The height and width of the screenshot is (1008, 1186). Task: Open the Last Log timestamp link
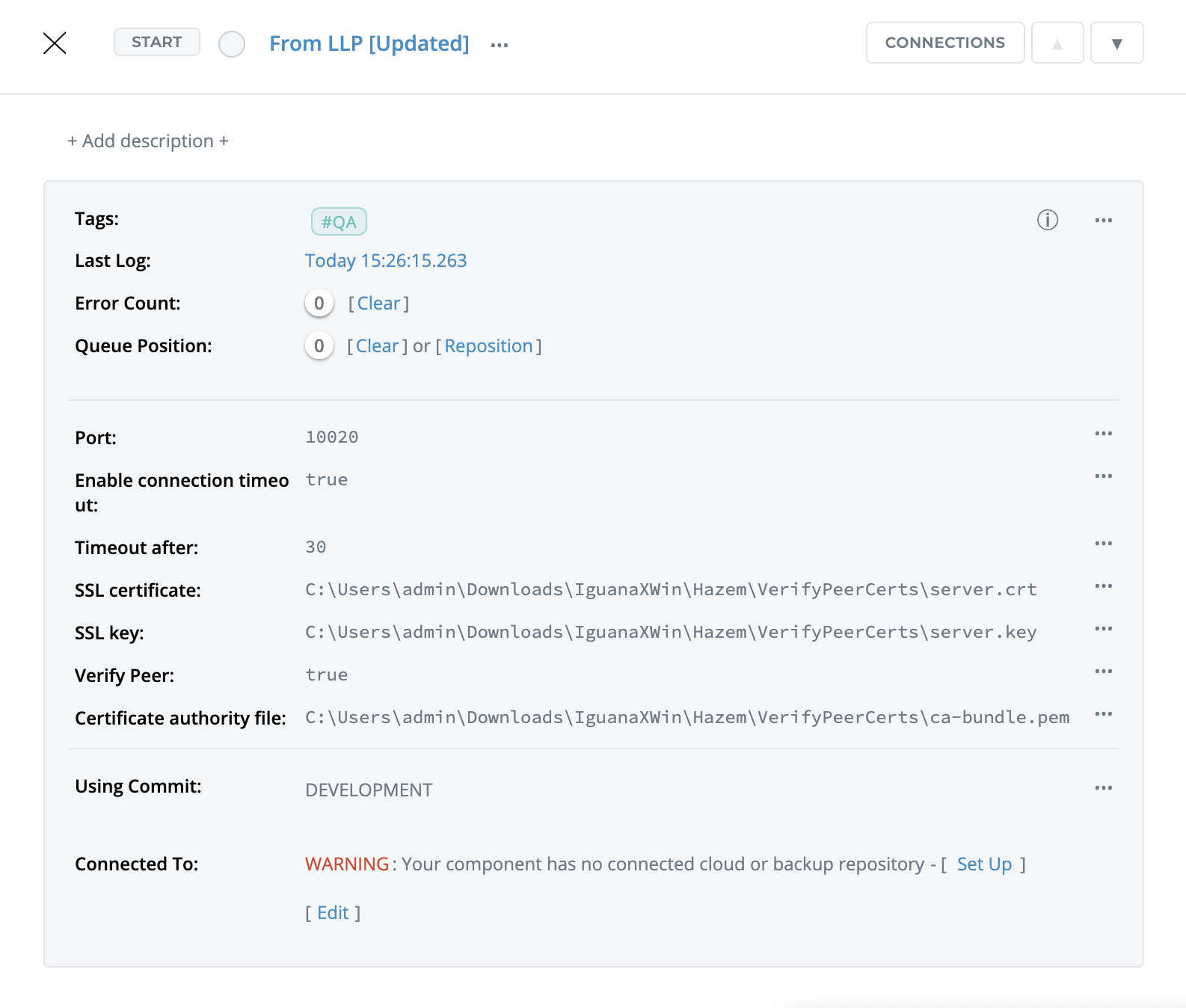pyautogui.click(x=385, y=261)
